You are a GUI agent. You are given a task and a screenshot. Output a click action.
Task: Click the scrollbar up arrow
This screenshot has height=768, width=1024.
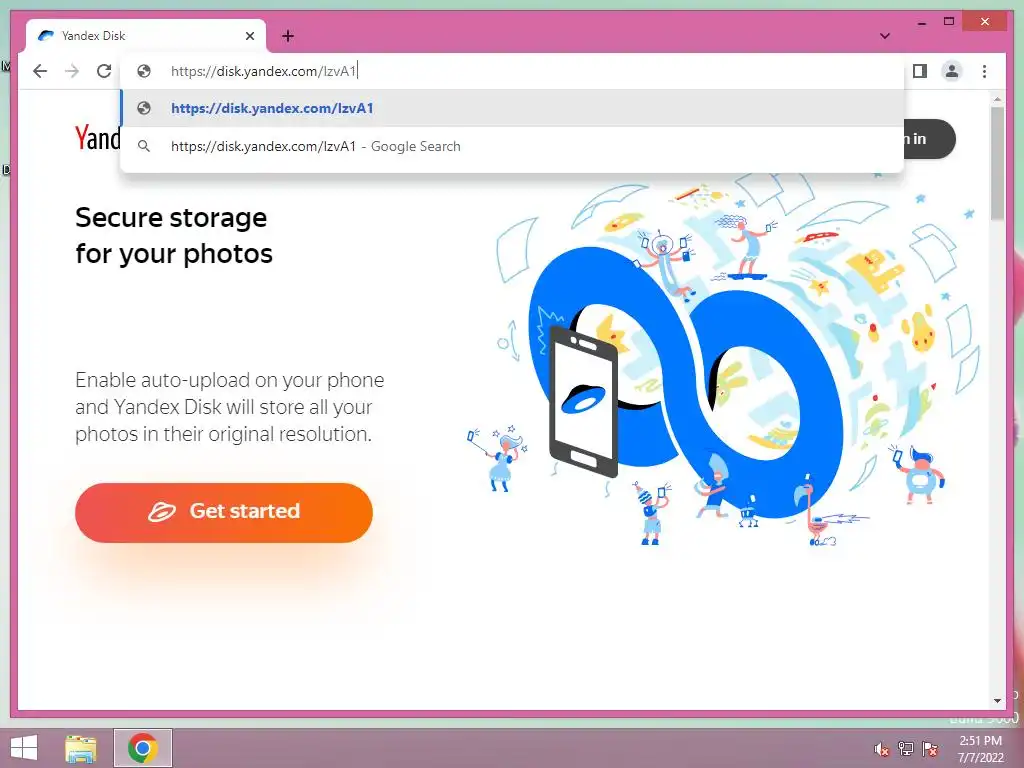(x=997, y=99)
